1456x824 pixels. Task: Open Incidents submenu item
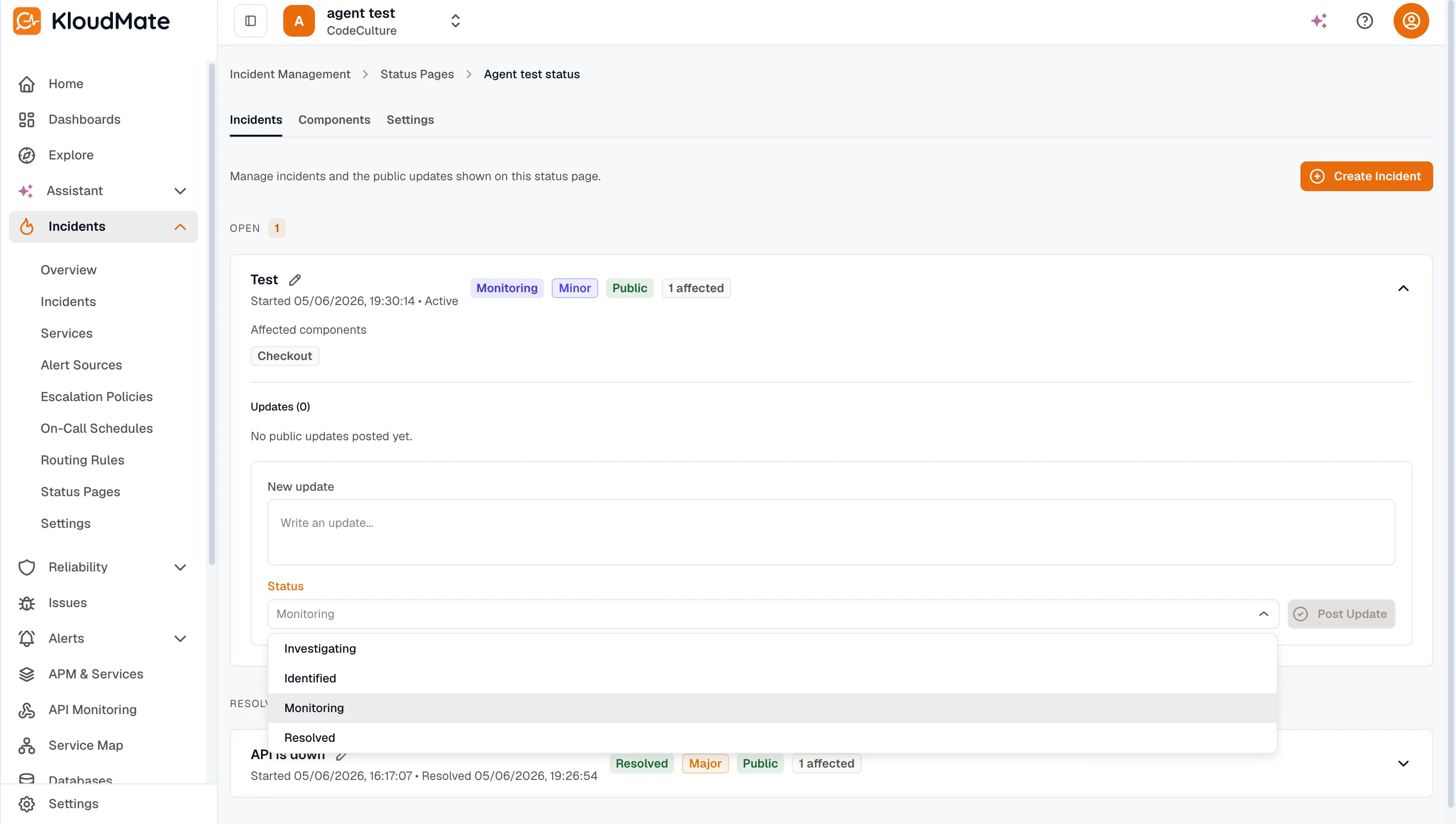[68, 302]
